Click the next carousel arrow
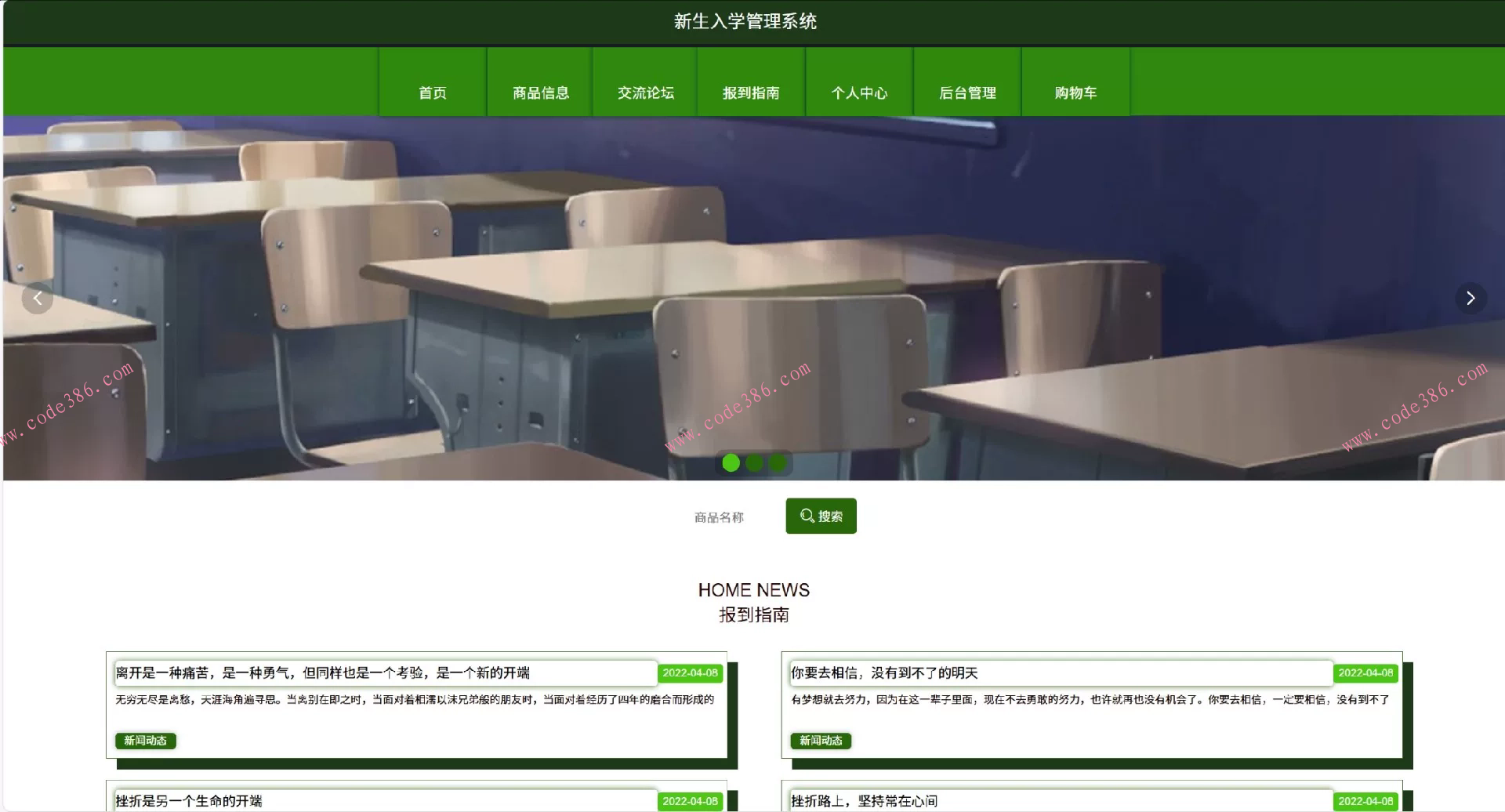The image size is (1505, 812). (1471, 298)
